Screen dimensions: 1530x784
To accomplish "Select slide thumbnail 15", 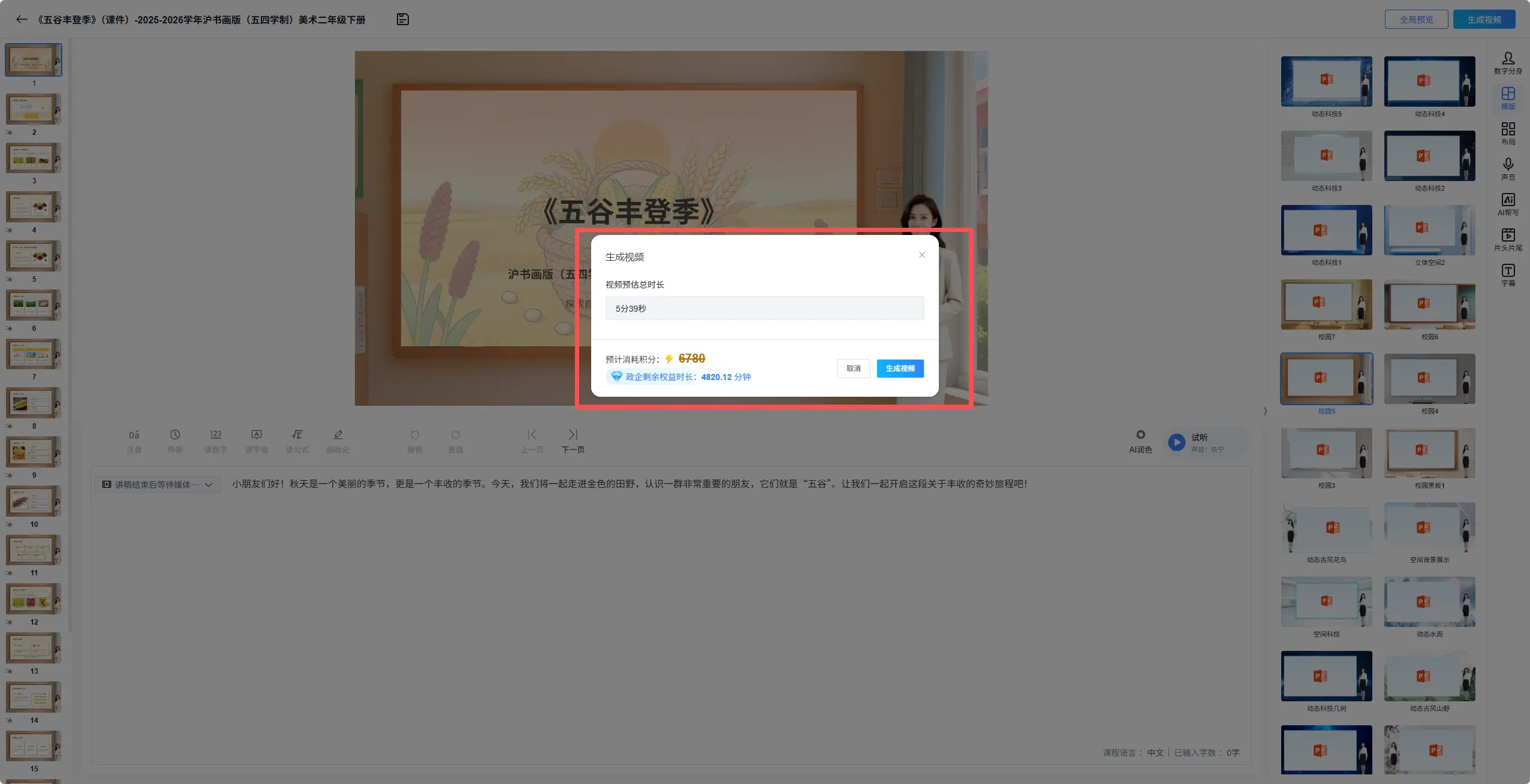I will [34, 746].
